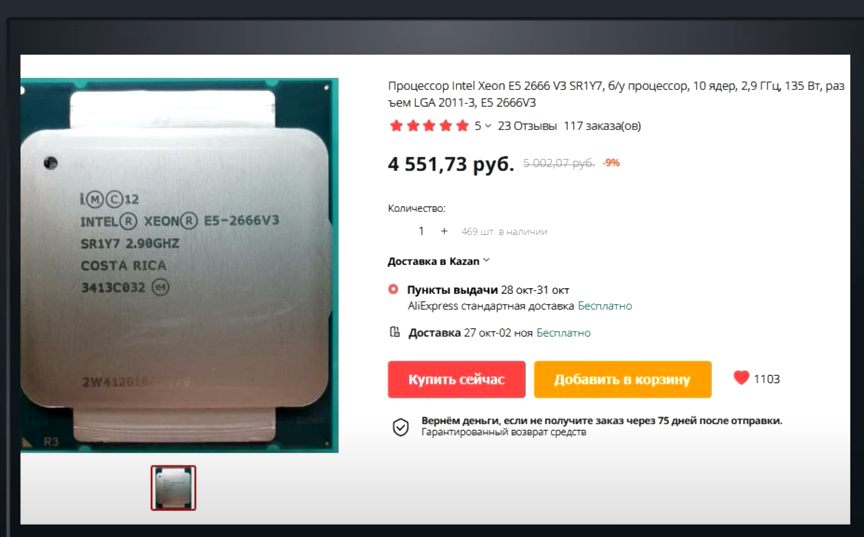Click the first rating star
The width and height of the screenshot is (864, 537).
pos(396,126)
